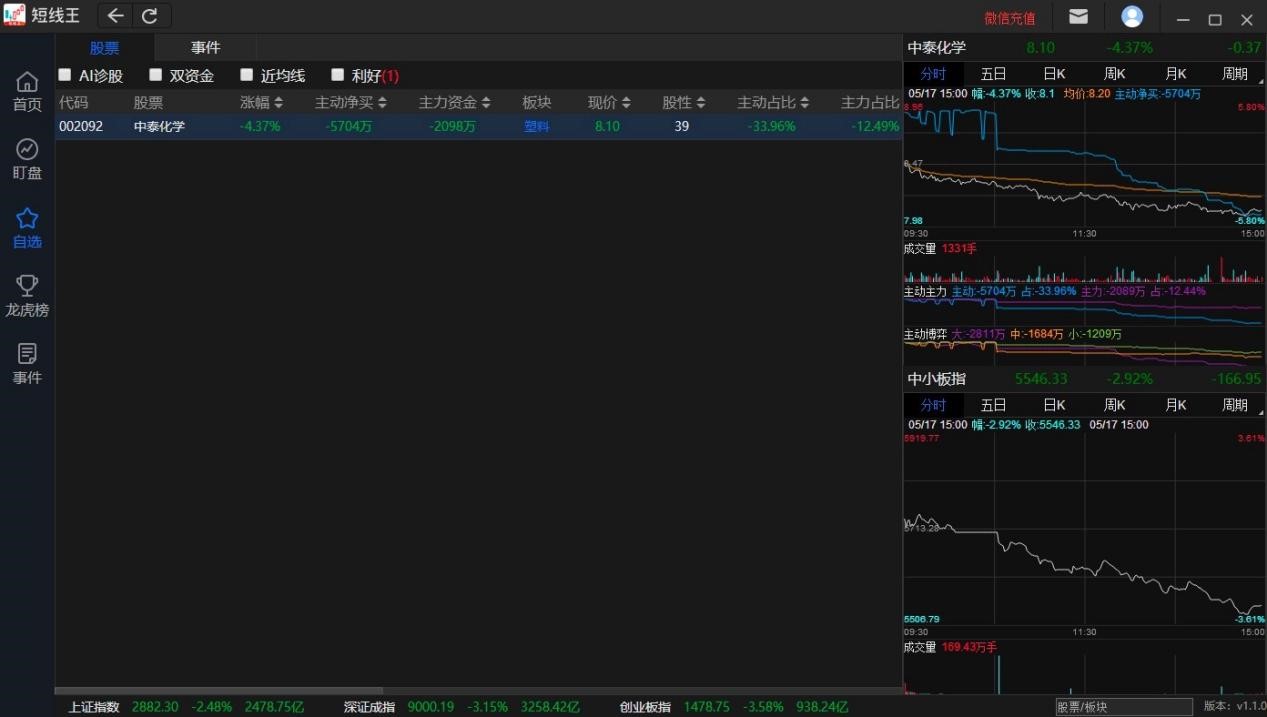1267x717 pixels.
Task: Sort by 现价 column
Action: (x=610, y=102)
